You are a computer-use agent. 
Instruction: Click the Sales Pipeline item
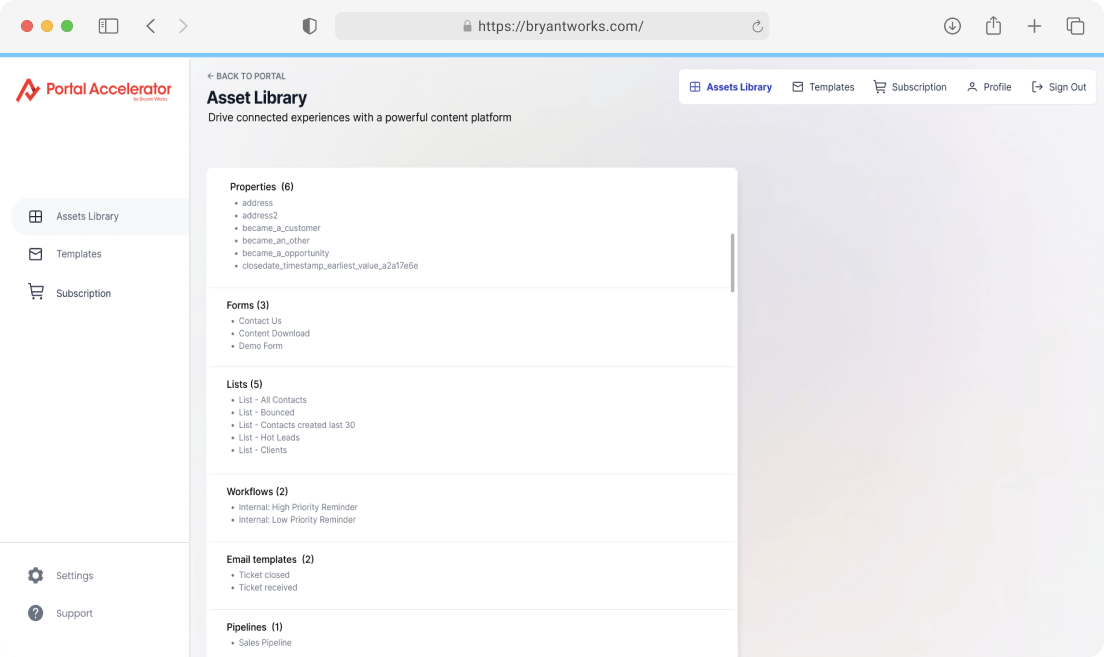click(265, 642)
